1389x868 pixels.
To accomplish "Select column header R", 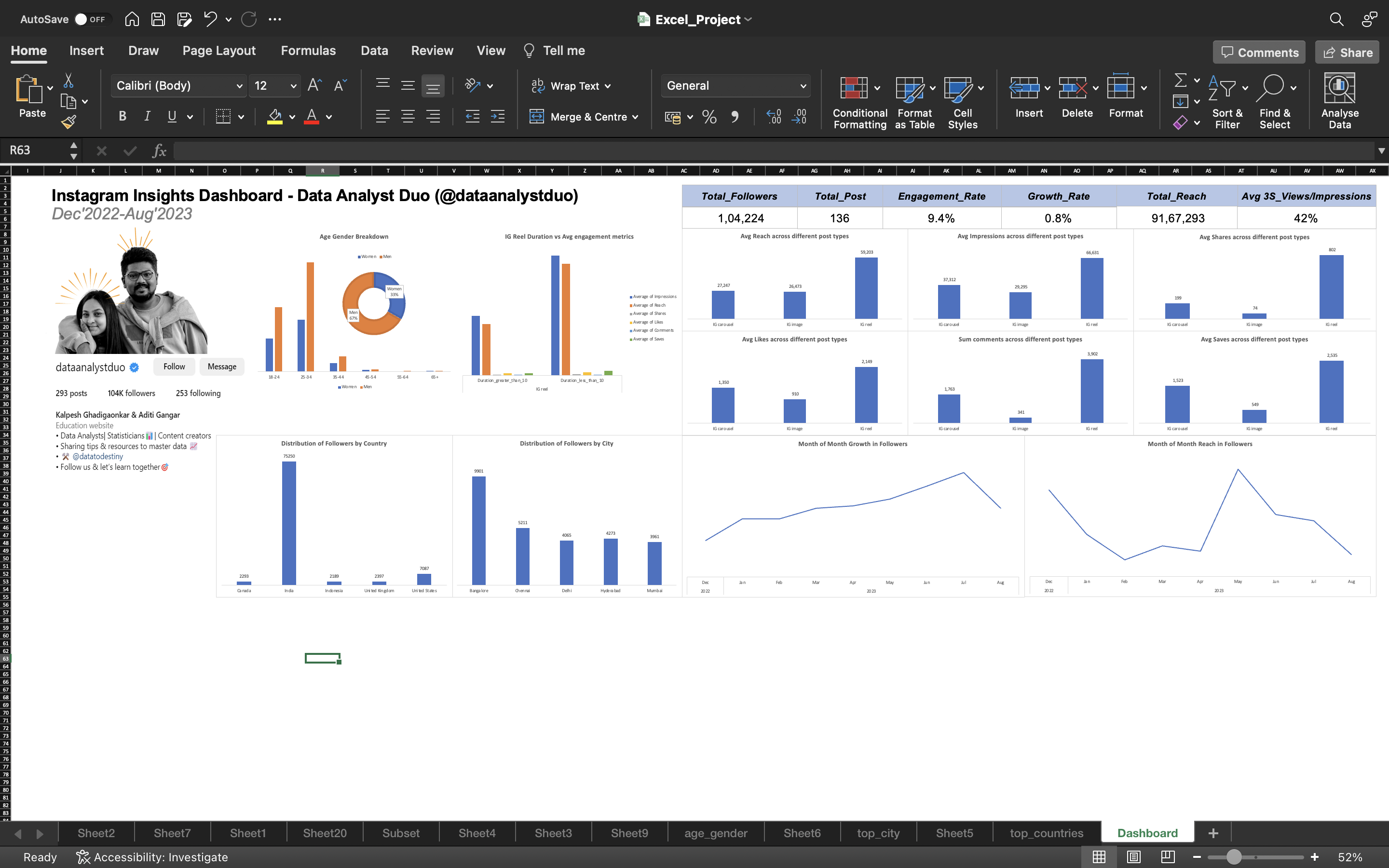I will coord(323,171).
